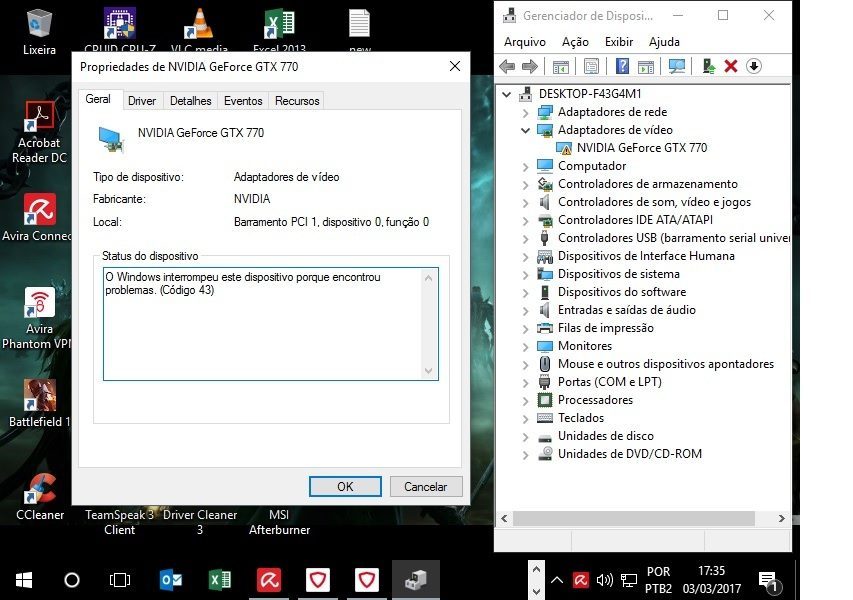This screenshot has width=853, height=600.
Task: Click the Avira umbrella taskbar button
Action: (x=269, y=580)
